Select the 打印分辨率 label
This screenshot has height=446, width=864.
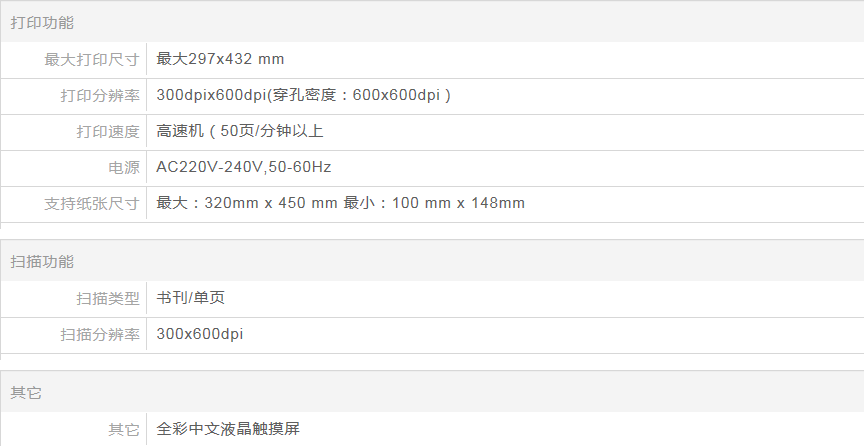click(x=100, y=96)
